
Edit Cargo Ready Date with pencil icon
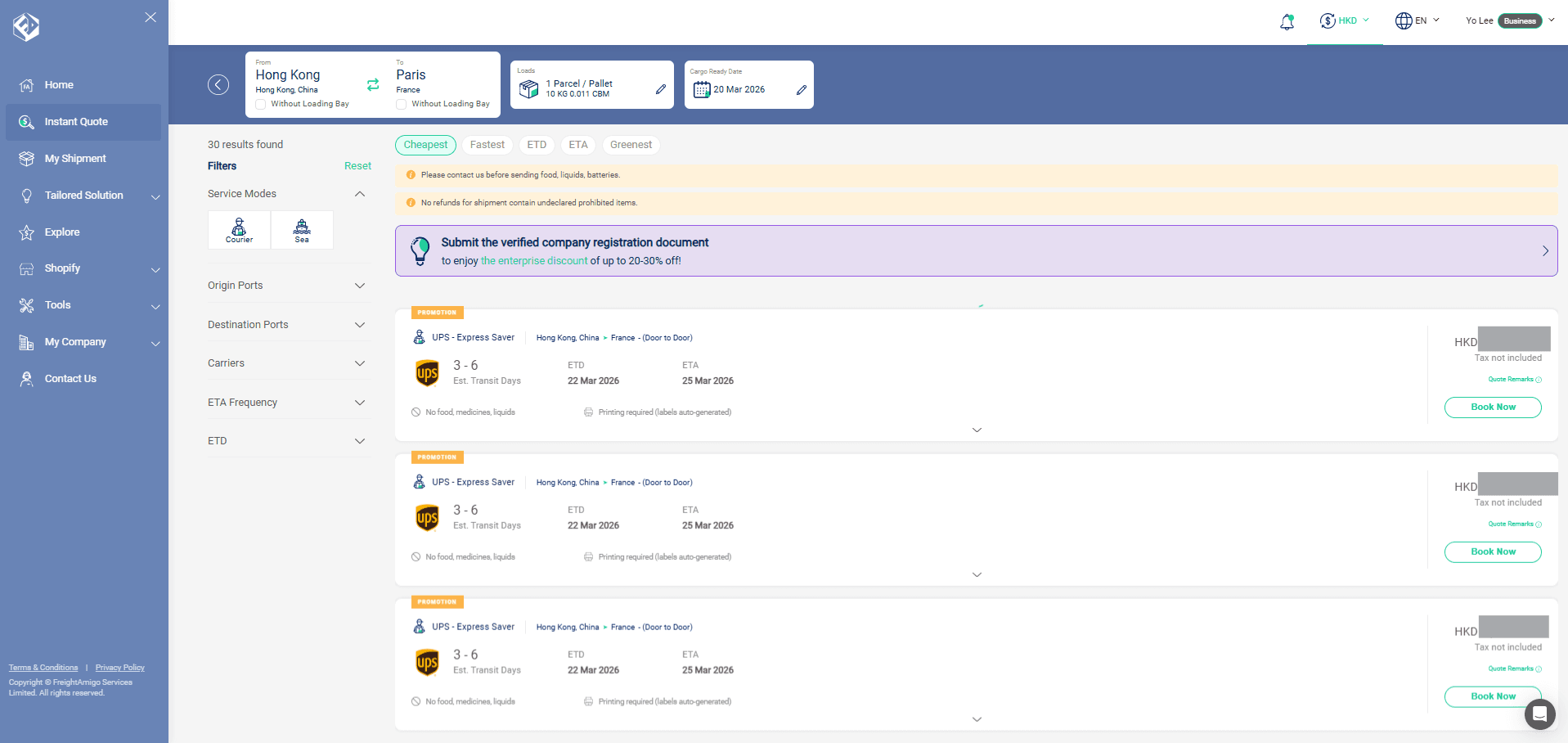[x=802, y=90]
